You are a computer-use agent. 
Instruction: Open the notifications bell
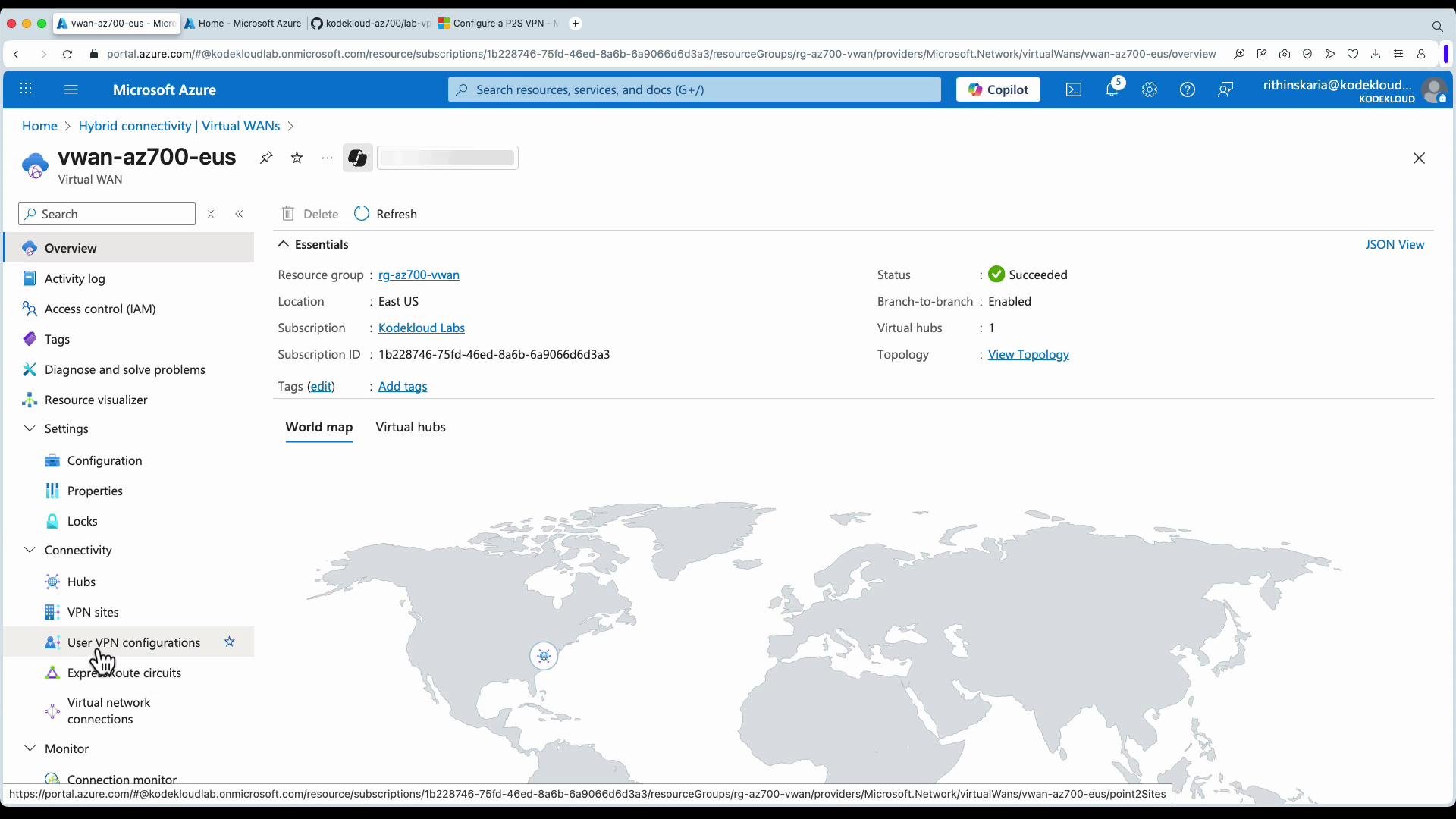tap(1112, 89)
